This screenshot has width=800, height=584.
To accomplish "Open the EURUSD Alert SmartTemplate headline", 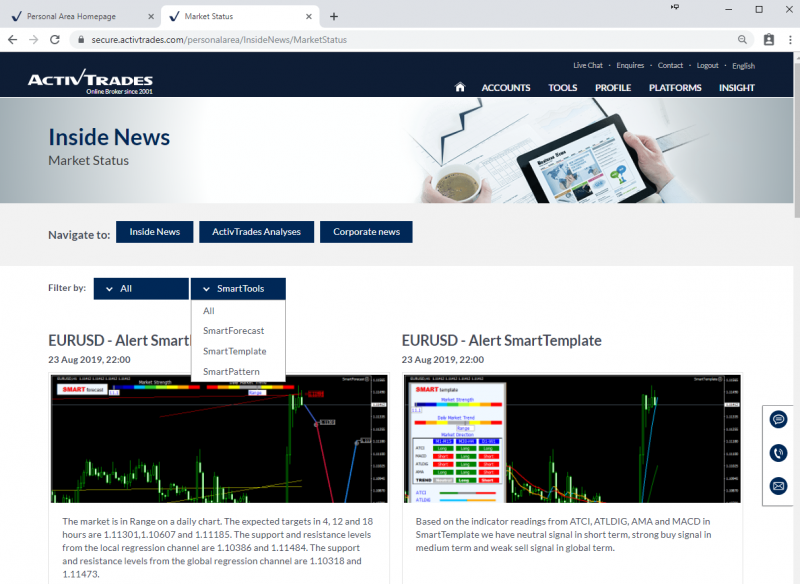I will point(502,340).
